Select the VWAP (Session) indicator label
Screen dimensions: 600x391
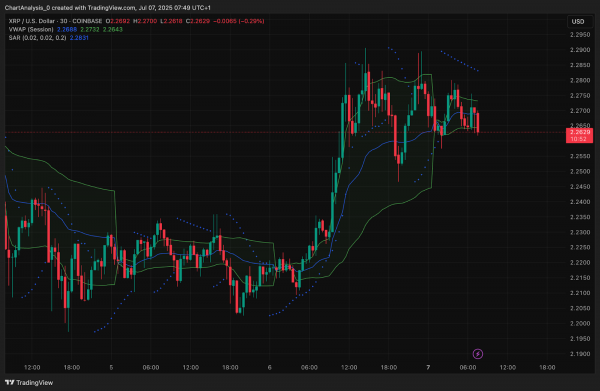pyautogui.click(x=31, y=29)
